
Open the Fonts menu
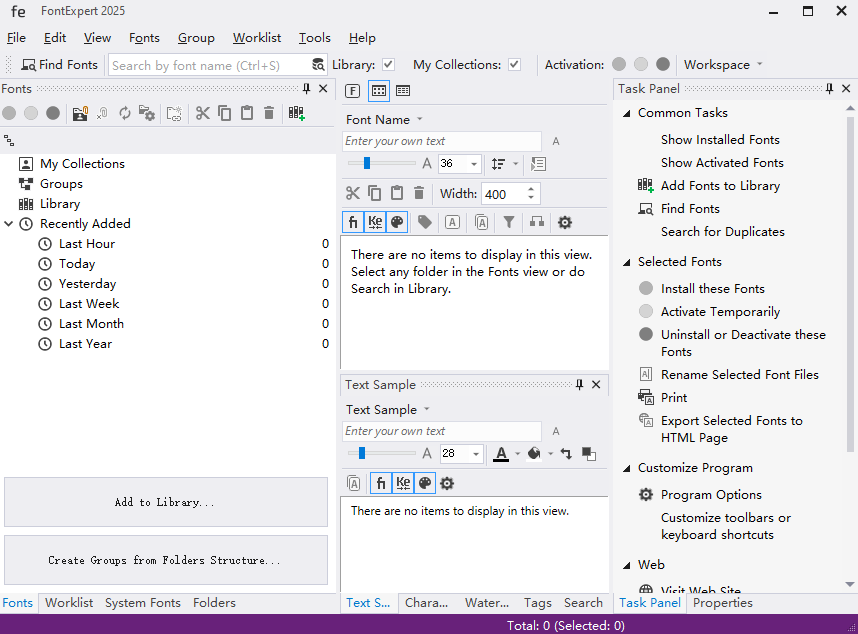[144, 38]
